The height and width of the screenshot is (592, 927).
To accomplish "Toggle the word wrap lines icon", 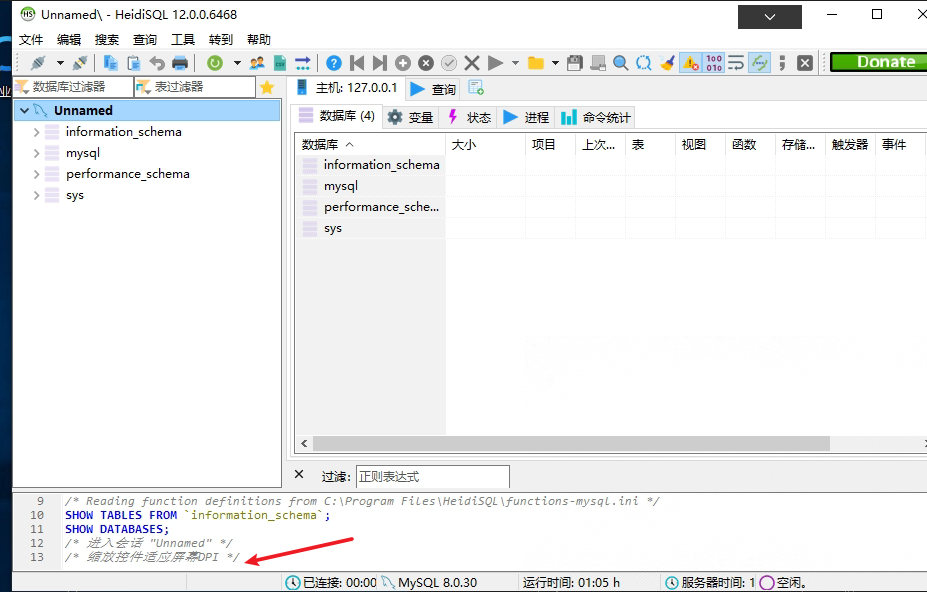I will [x=736, y=63].
